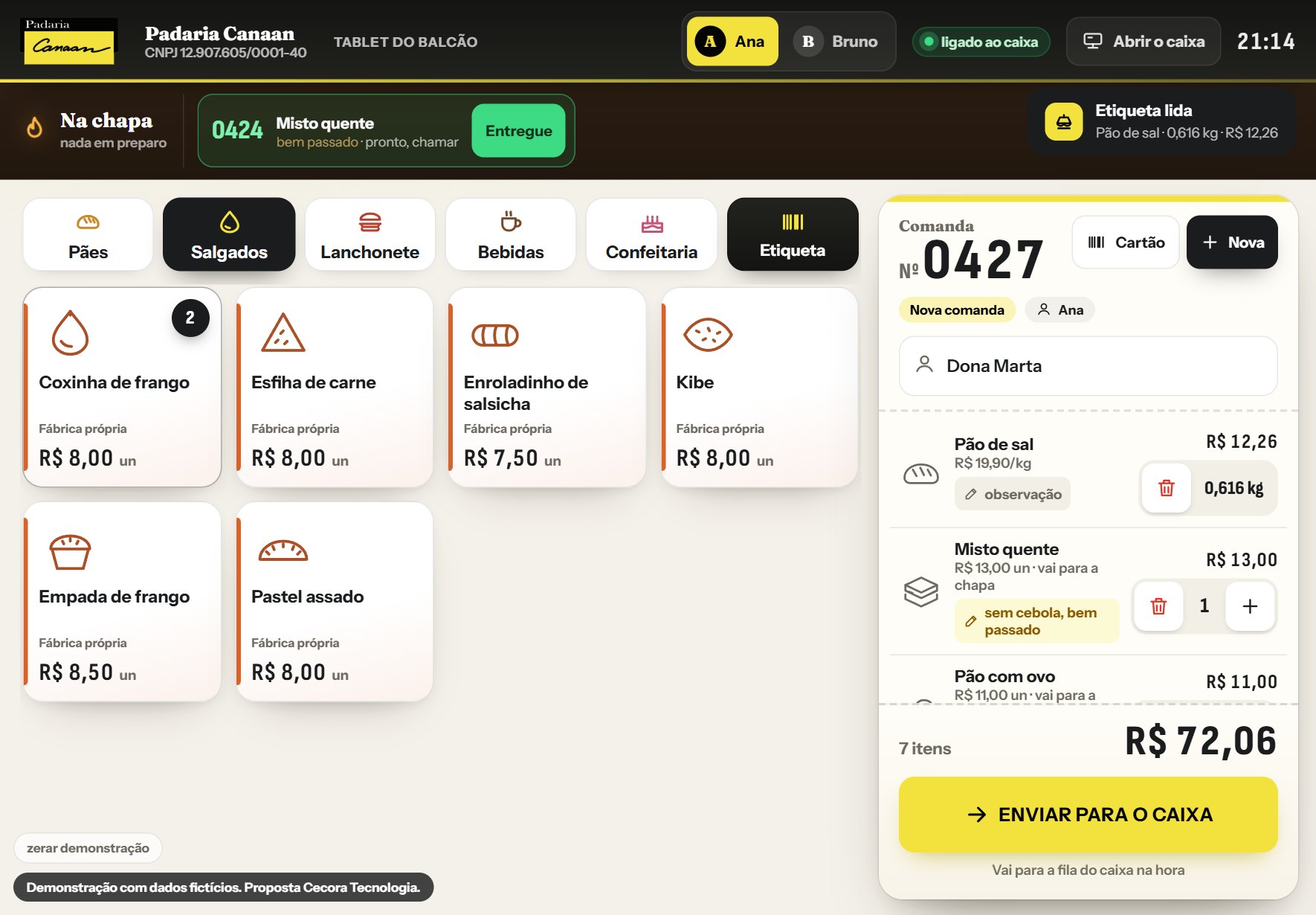1316x915 pixels.
Task: Click the flame icon next to Na chapa
Action: (34, 128)
